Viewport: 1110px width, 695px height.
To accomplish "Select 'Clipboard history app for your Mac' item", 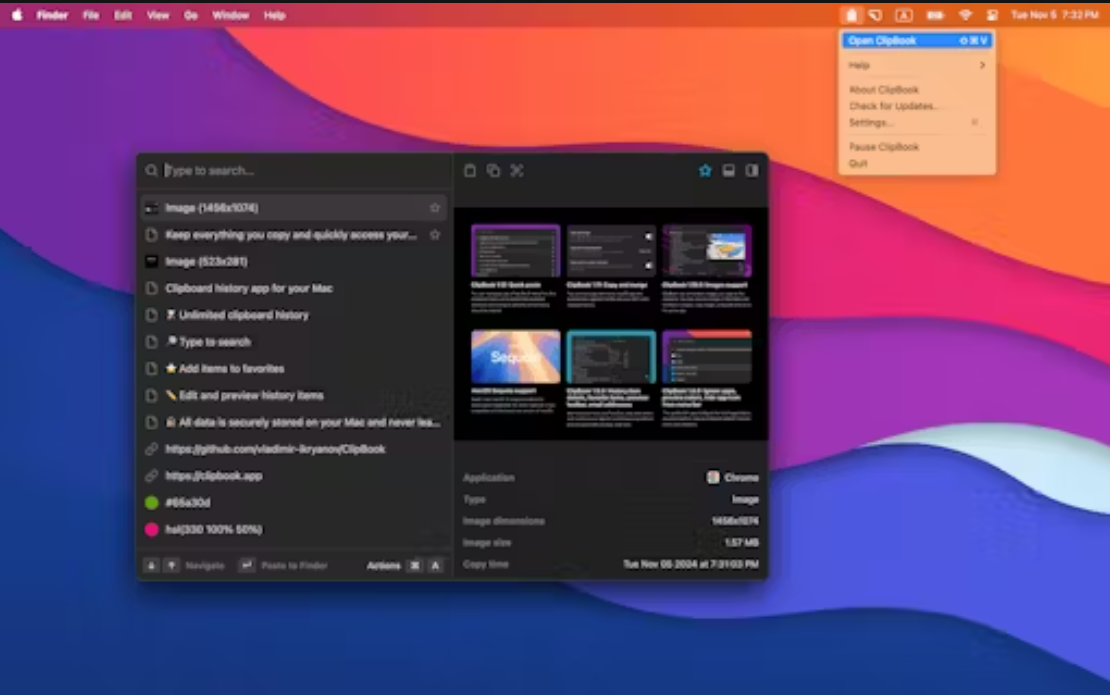I will point(293,289).
